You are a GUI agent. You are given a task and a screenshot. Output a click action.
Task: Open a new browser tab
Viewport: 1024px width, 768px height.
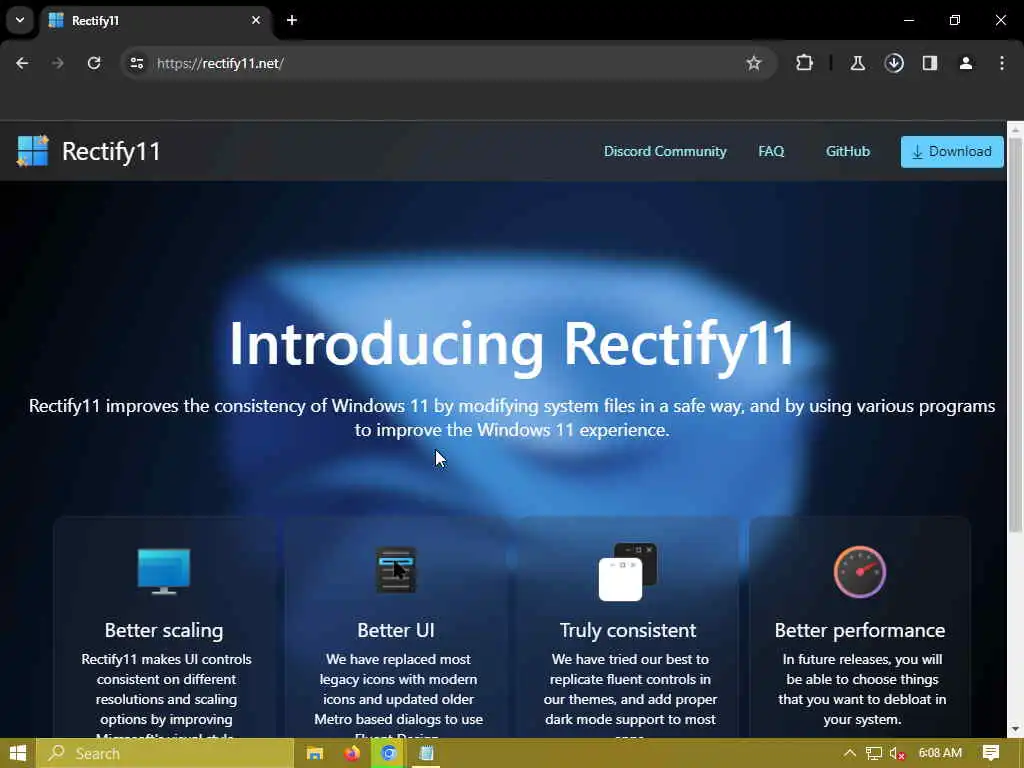coord(292,20)
